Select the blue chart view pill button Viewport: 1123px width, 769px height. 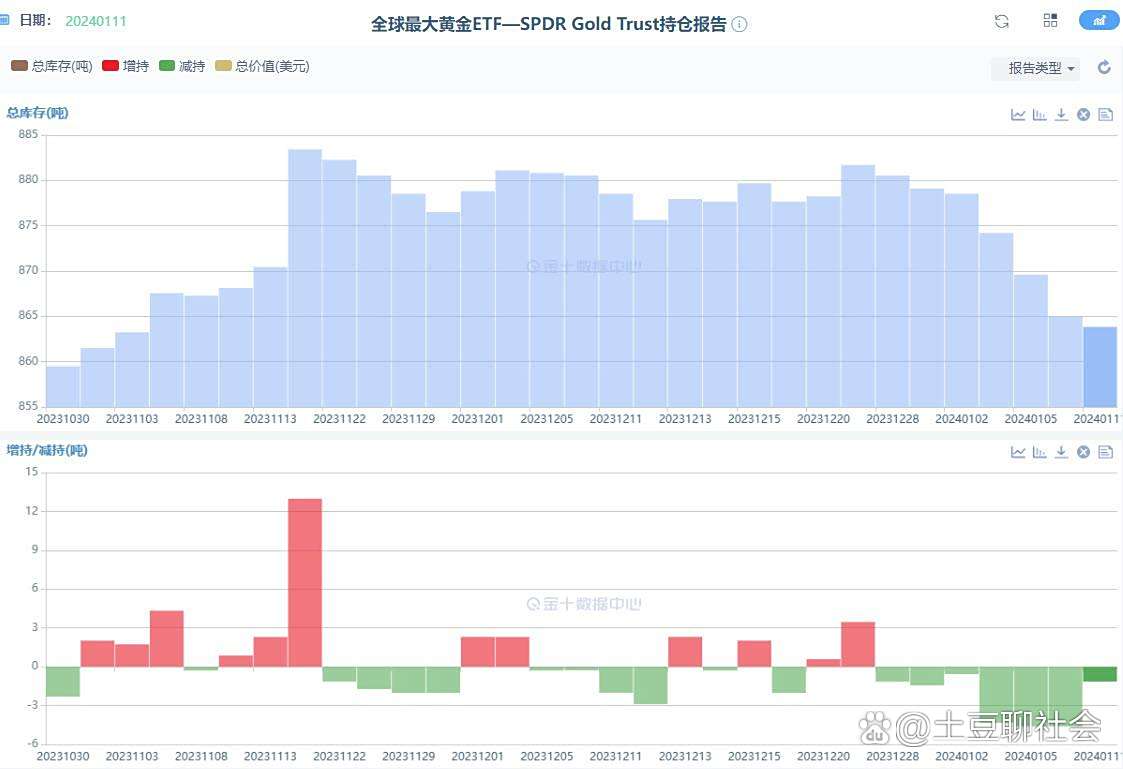[x=1099, y=21]
